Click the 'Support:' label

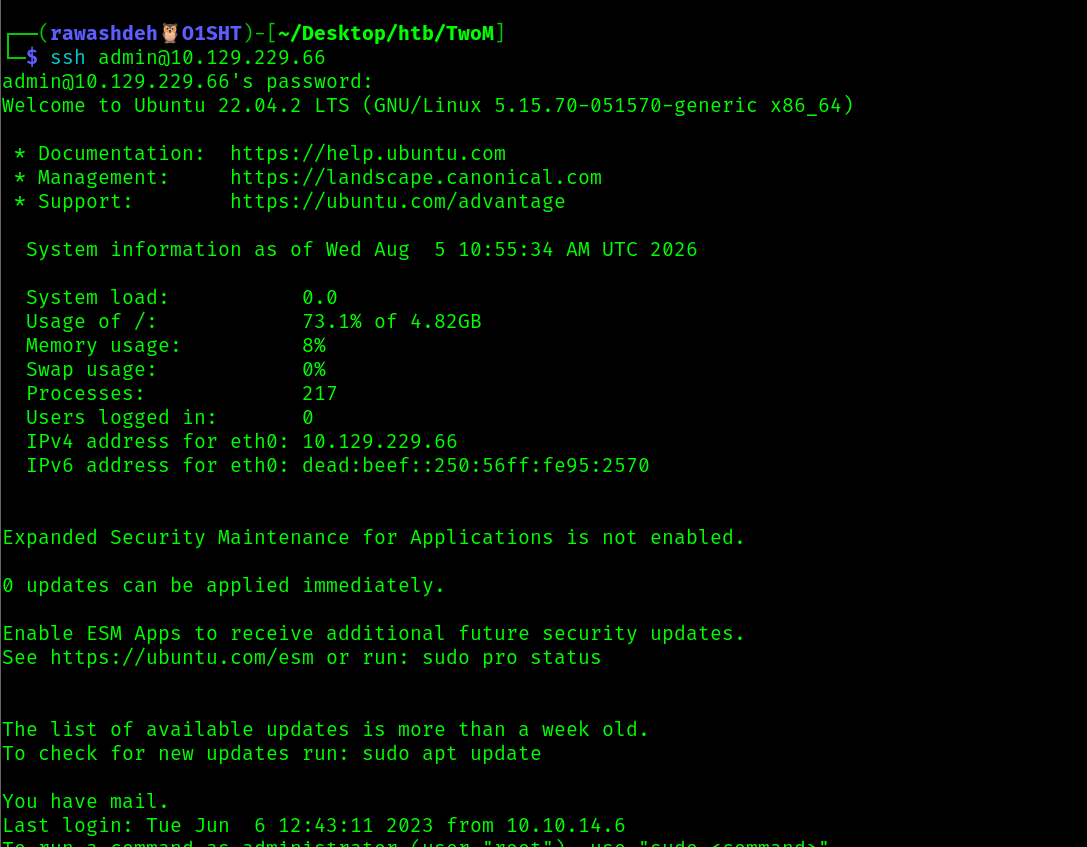click(x=85, y=202)
